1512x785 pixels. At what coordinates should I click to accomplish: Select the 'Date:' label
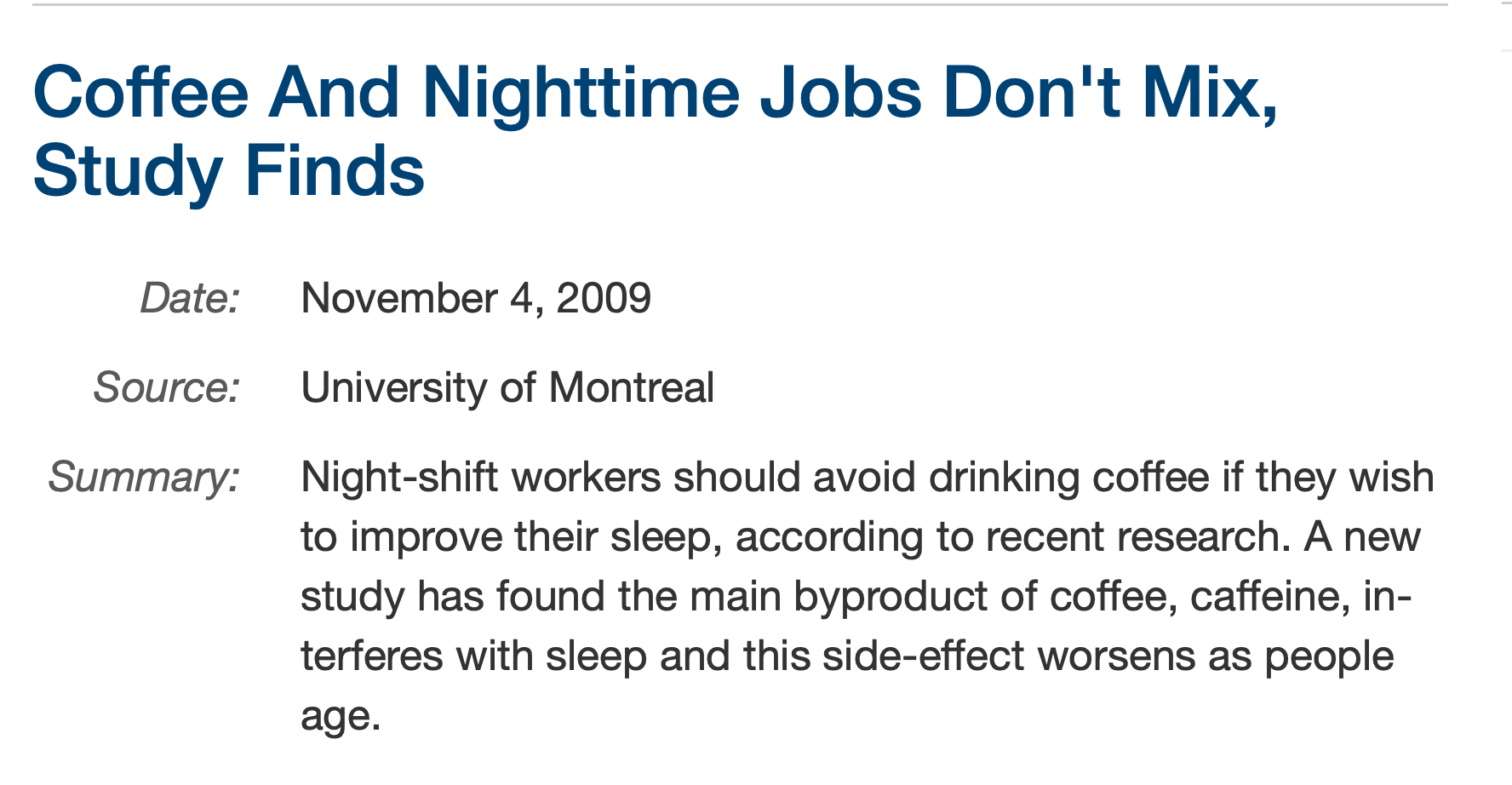[x=190, y=299]
